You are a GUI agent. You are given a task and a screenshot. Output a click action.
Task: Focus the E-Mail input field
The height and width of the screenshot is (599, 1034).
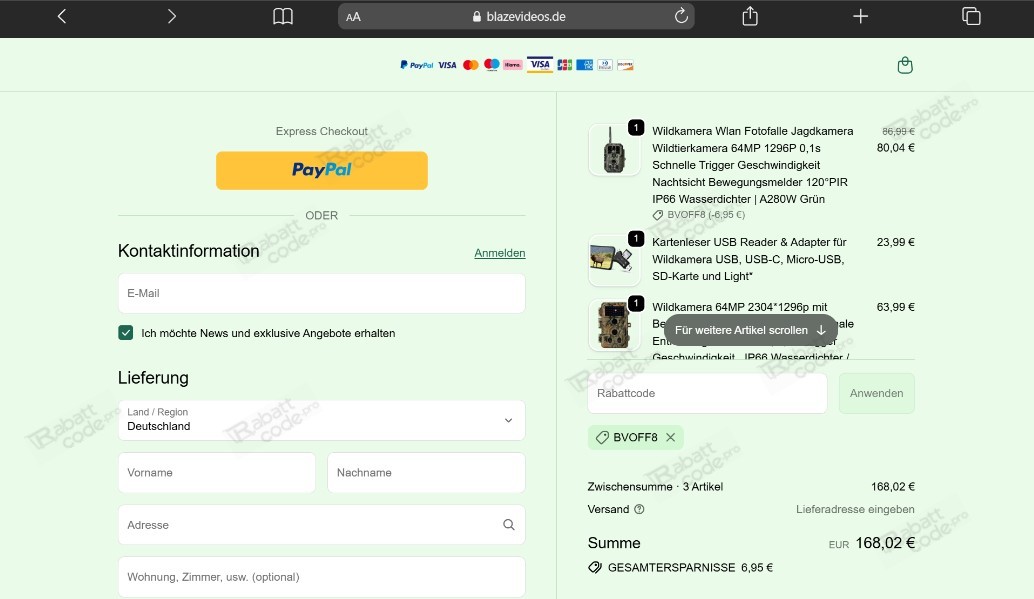(x=322, y=294)
